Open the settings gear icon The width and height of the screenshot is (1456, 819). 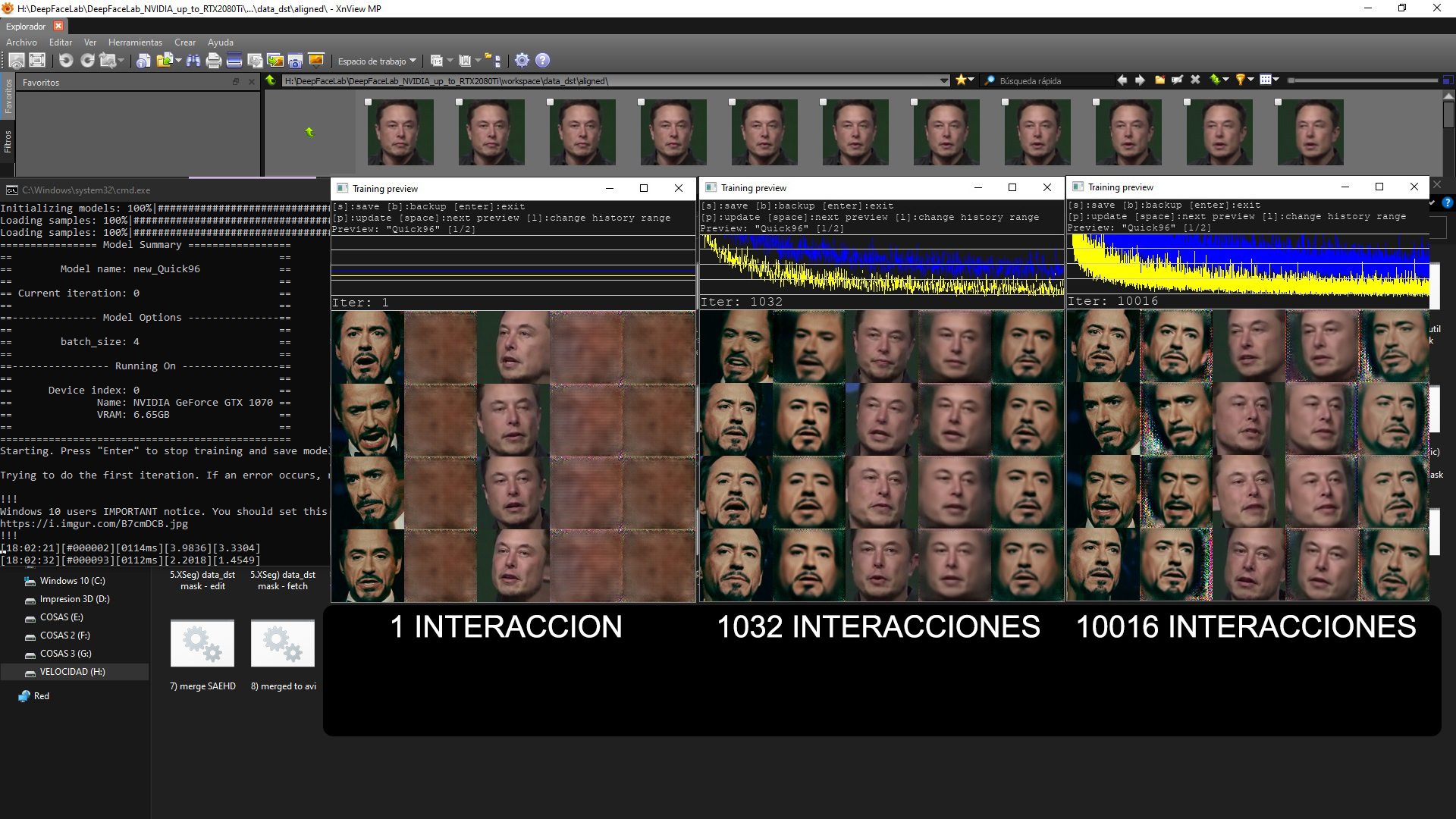pyautogui.click(x=522, y=61)
